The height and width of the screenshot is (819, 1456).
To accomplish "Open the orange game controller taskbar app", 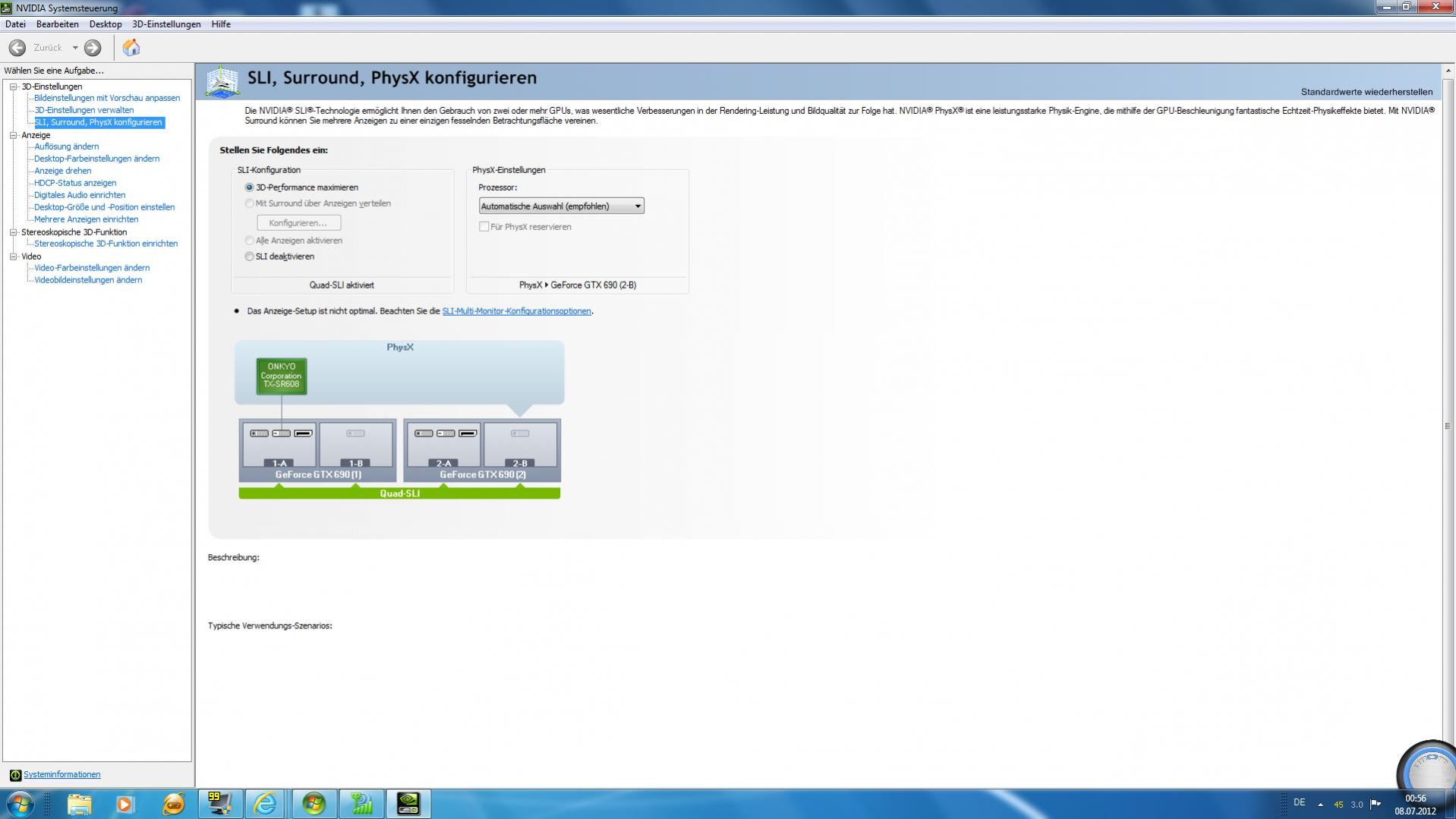I will pos(173,804).
